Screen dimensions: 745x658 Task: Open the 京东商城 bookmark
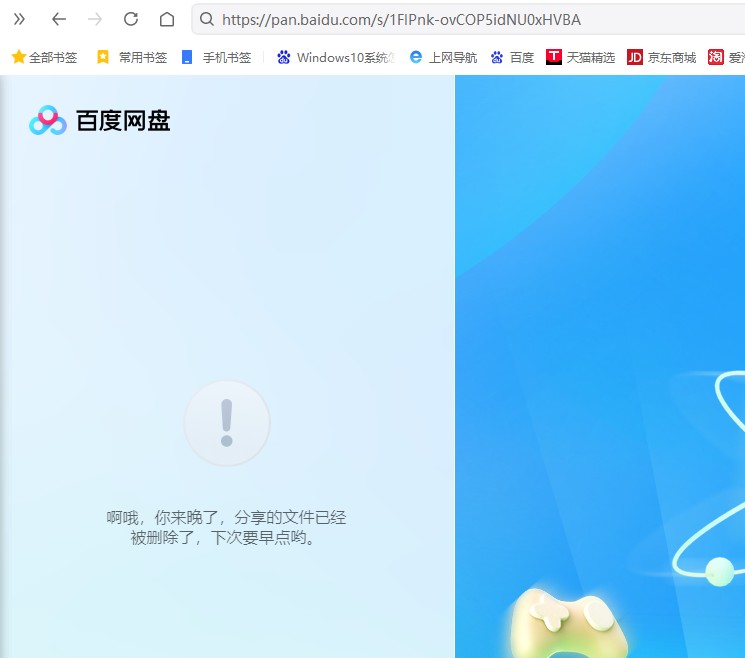pyautogui.click(x=661, y=57)
